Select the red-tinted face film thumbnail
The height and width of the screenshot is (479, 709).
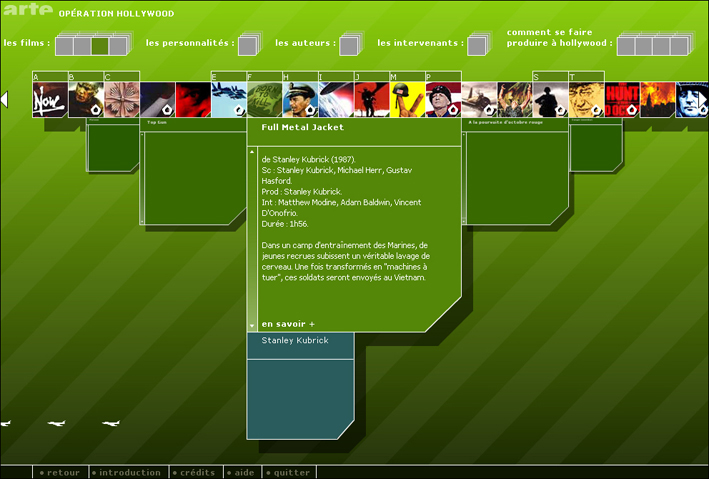coord(193,100)
